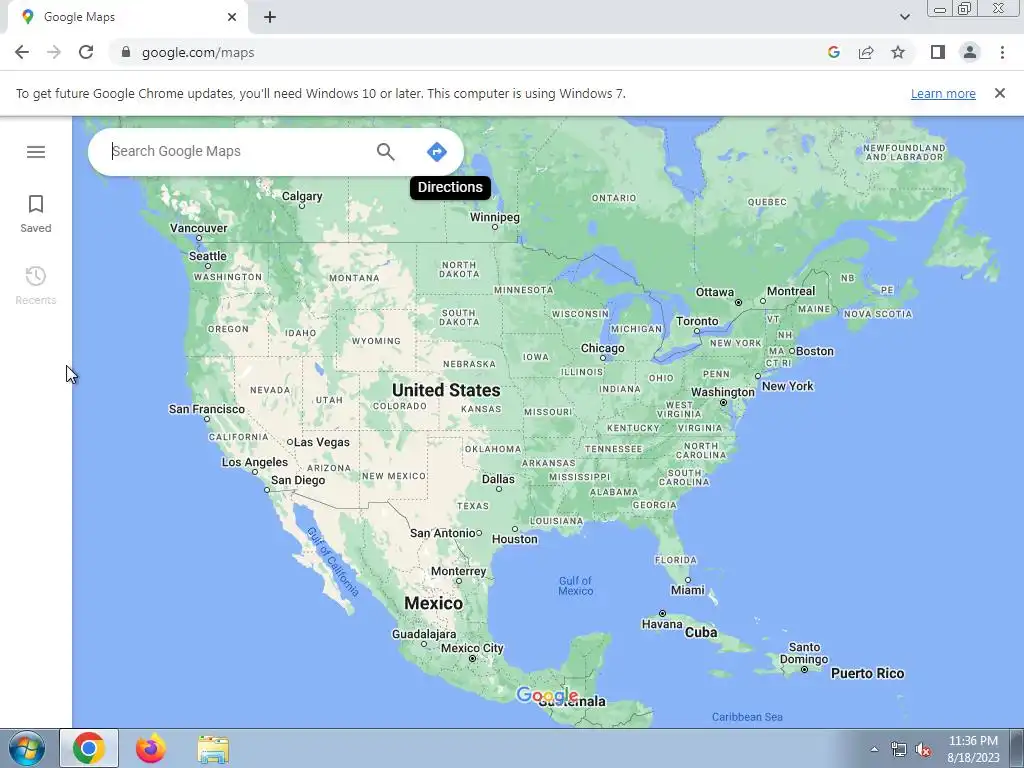1024x768 pixels.
Task: Select Seattle on the map
Action: [208, 256]
